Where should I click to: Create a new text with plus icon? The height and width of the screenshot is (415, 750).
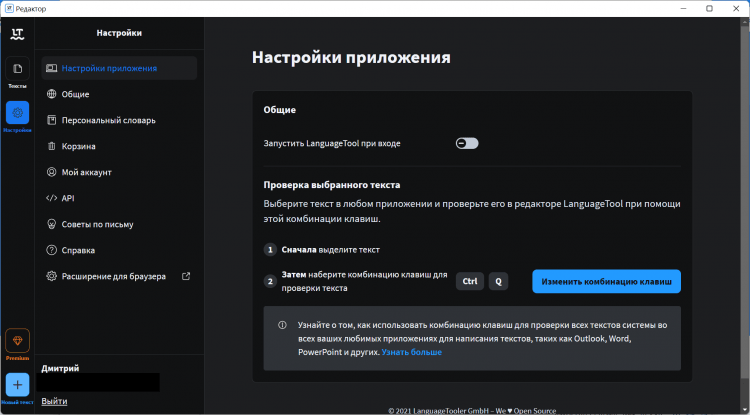tap(17, 385)
